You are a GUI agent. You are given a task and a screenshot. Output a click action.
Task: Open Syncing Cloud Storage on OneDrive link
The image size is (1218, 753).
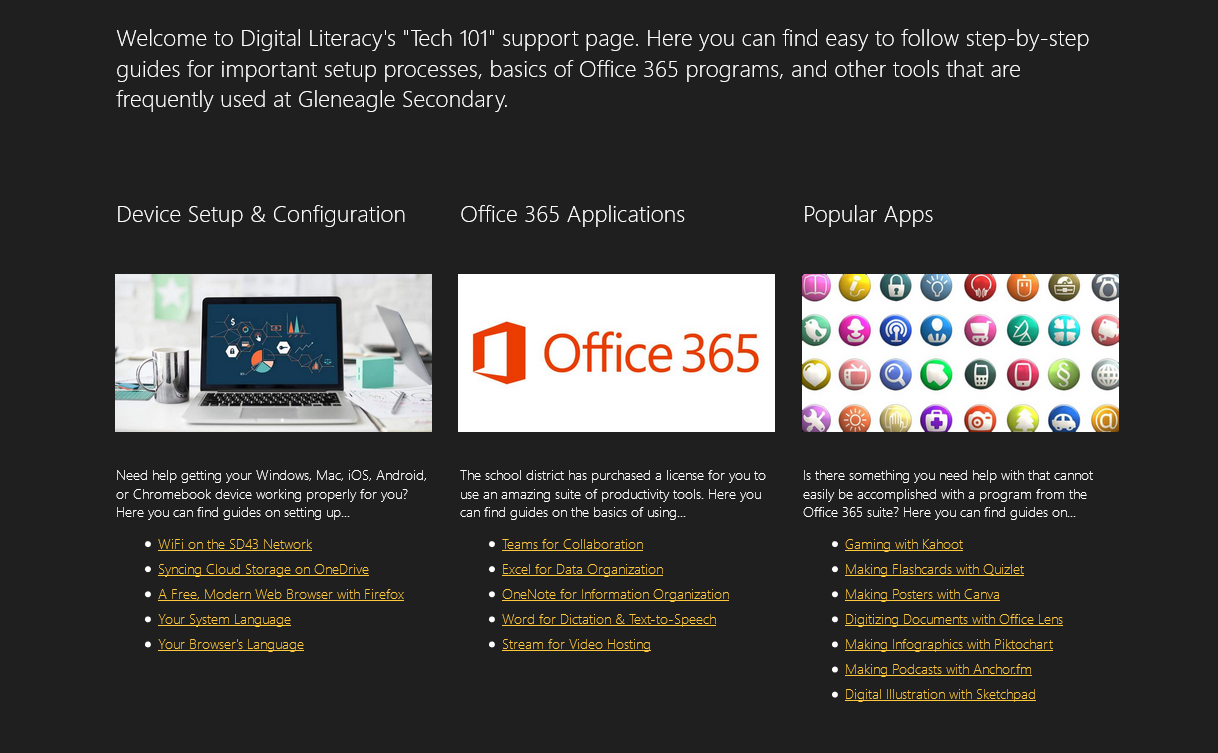tap(263, 569)
